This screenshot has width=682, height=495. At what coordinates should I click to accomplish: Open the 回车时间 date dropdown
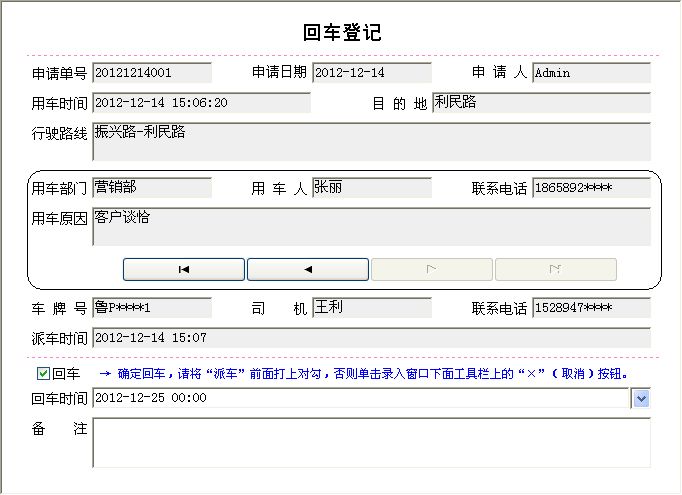(642, 399)
